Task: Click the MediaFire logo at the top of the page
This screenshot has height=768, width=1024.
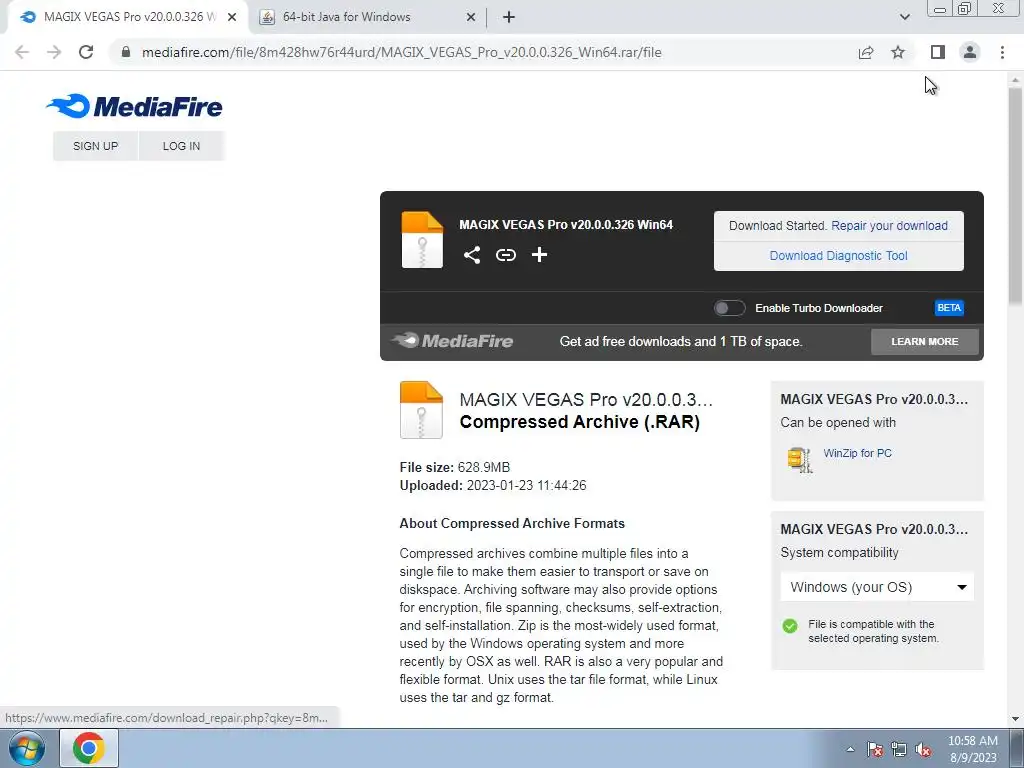Action: [135, 106]
